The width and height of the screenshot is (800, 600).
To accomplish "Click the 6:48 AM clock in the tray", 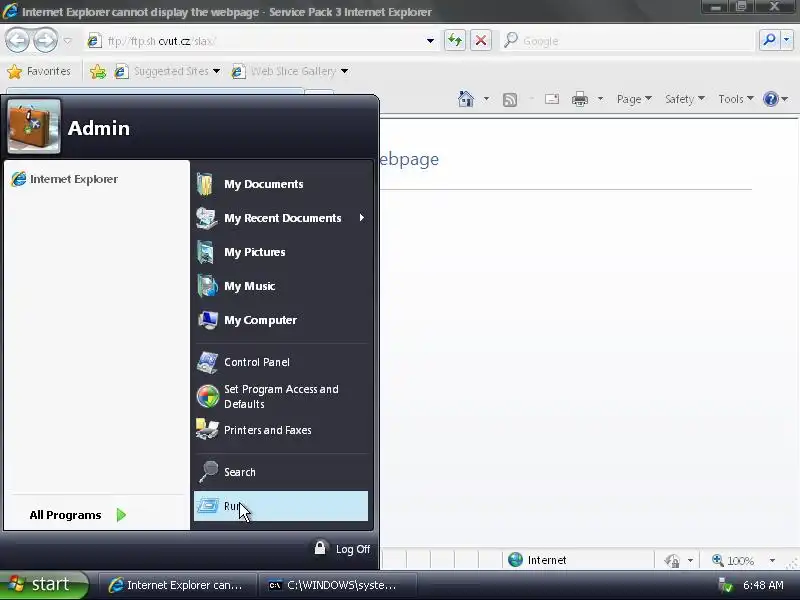I will coord(763,585).
